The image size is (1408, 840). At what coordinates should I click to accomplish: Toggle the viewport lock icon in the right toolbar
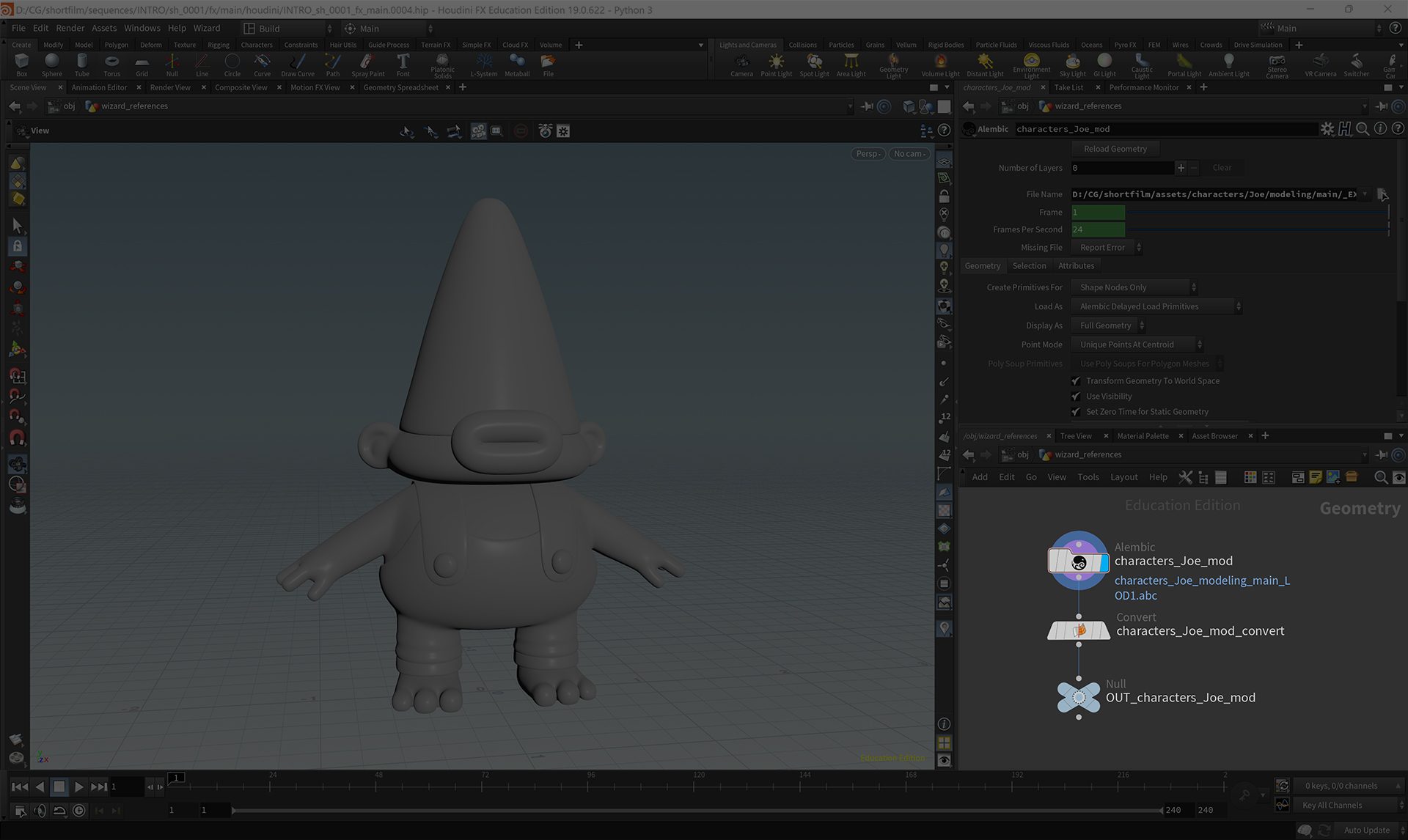945,196
